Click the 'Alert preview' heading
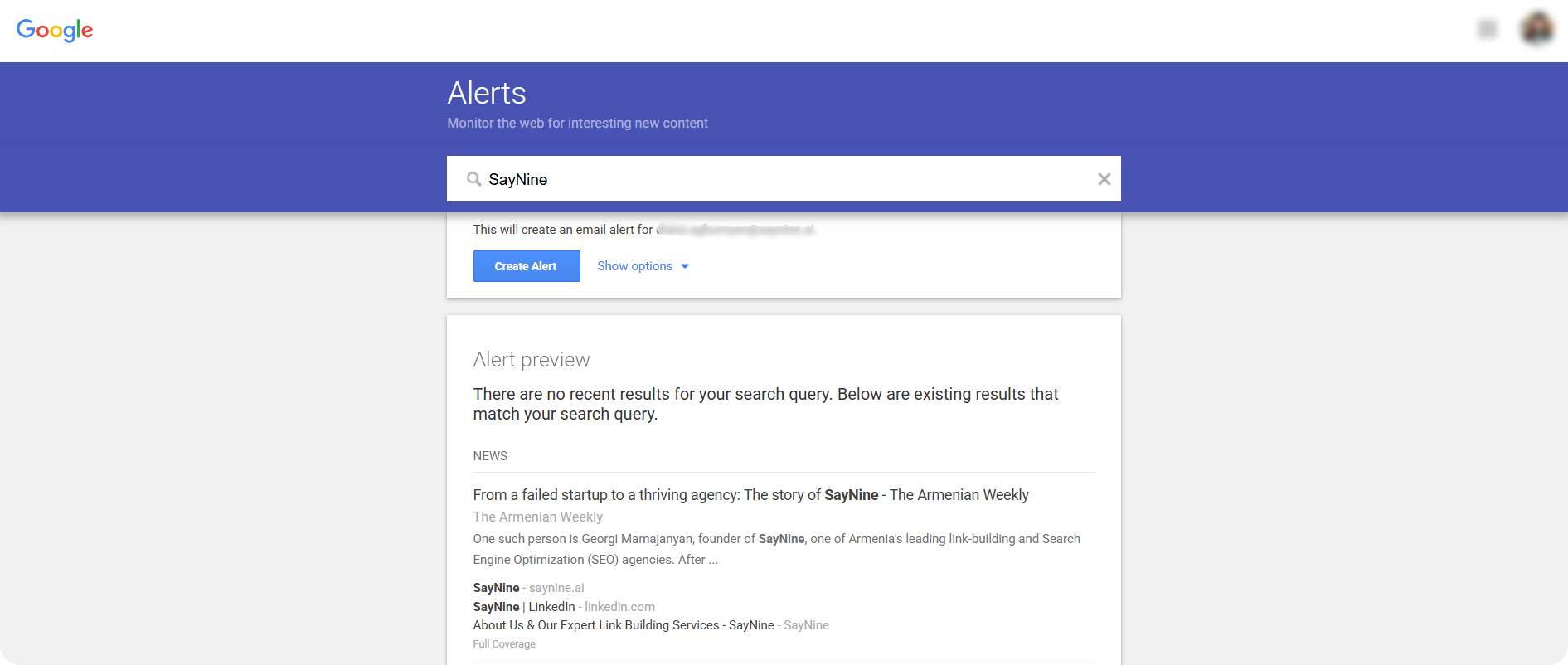The width and height of the screenshot is (1568, 665). [532, 360]
